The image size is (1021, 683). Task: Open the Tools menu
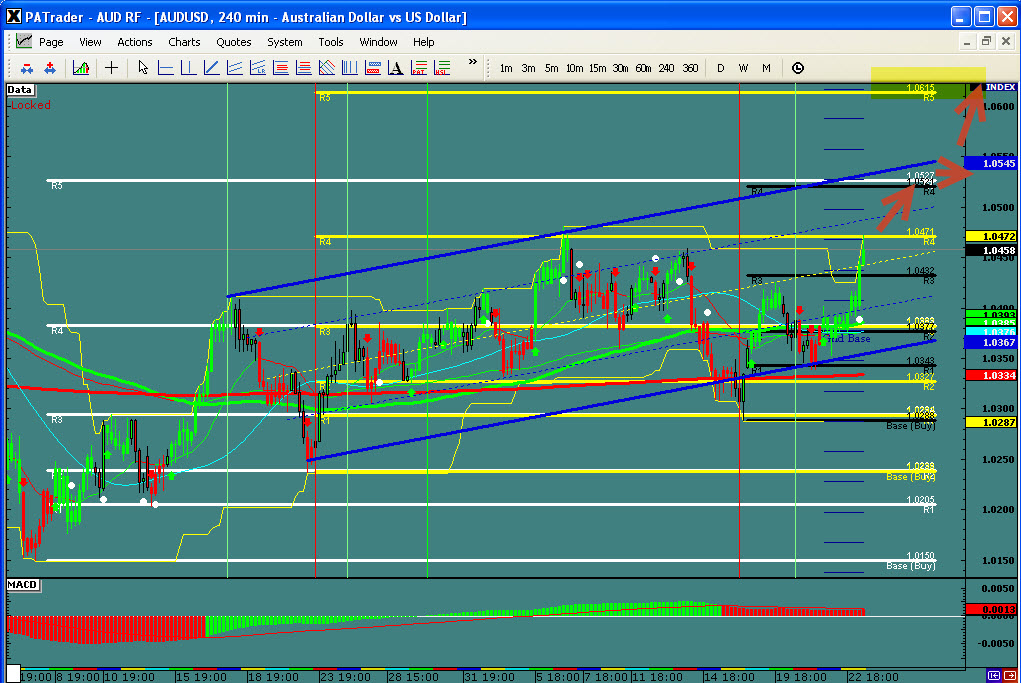pyautogui.click(x=331, y=42)
